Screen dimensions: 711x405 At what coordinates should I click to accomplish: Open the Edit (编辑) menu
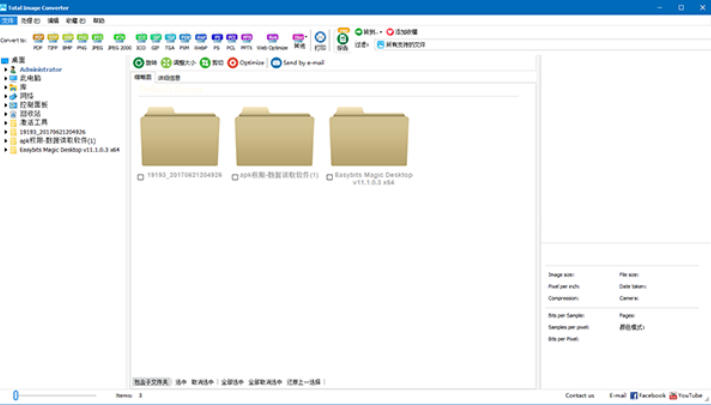click(54, 20)
